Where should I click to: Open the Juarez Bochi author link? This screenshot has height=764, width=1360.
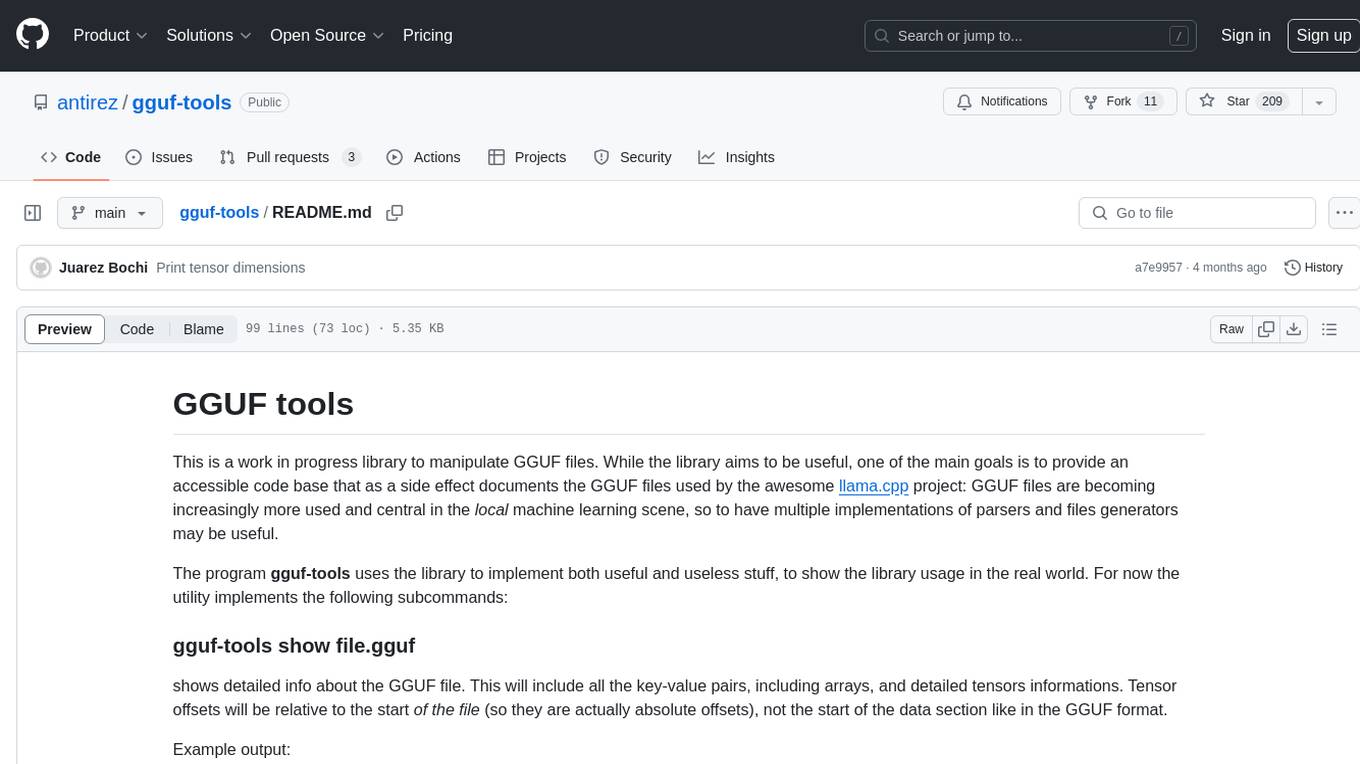[103, 268]
